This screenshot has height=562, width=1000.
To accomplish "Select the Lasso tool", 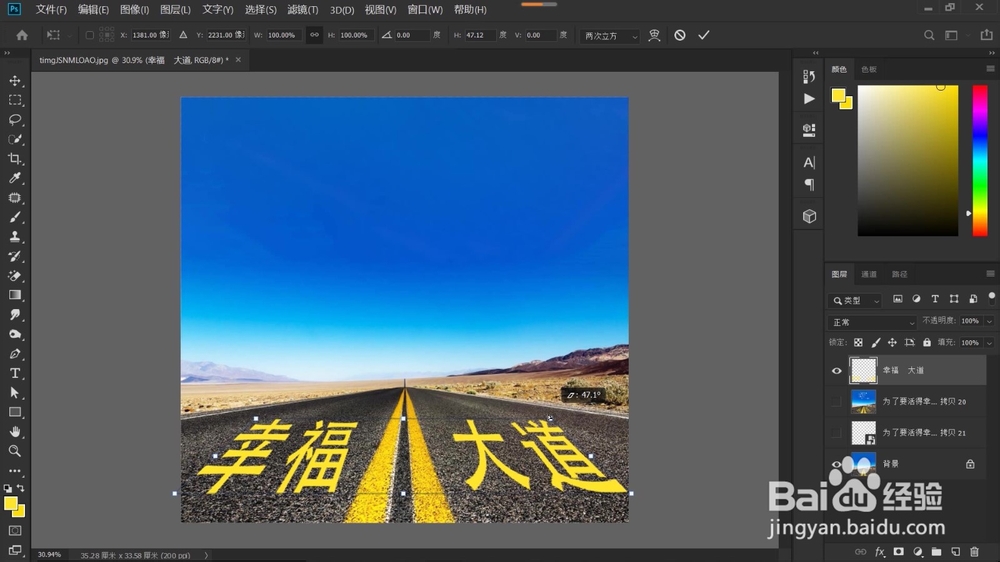I will pyautogui.click(x=15, y=120).
